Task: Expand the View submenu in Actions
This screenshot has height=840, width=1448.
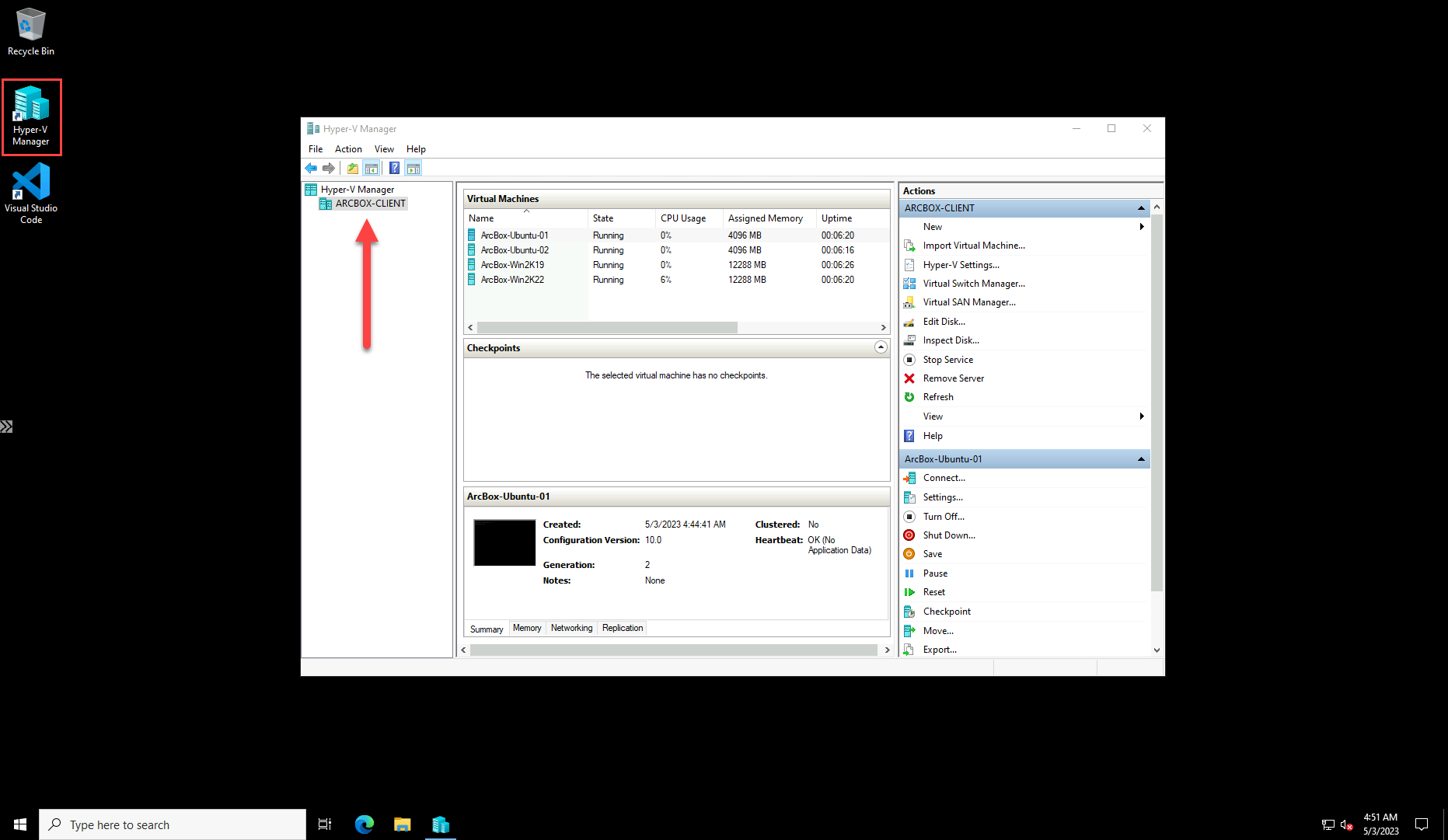Action: 1142,417
